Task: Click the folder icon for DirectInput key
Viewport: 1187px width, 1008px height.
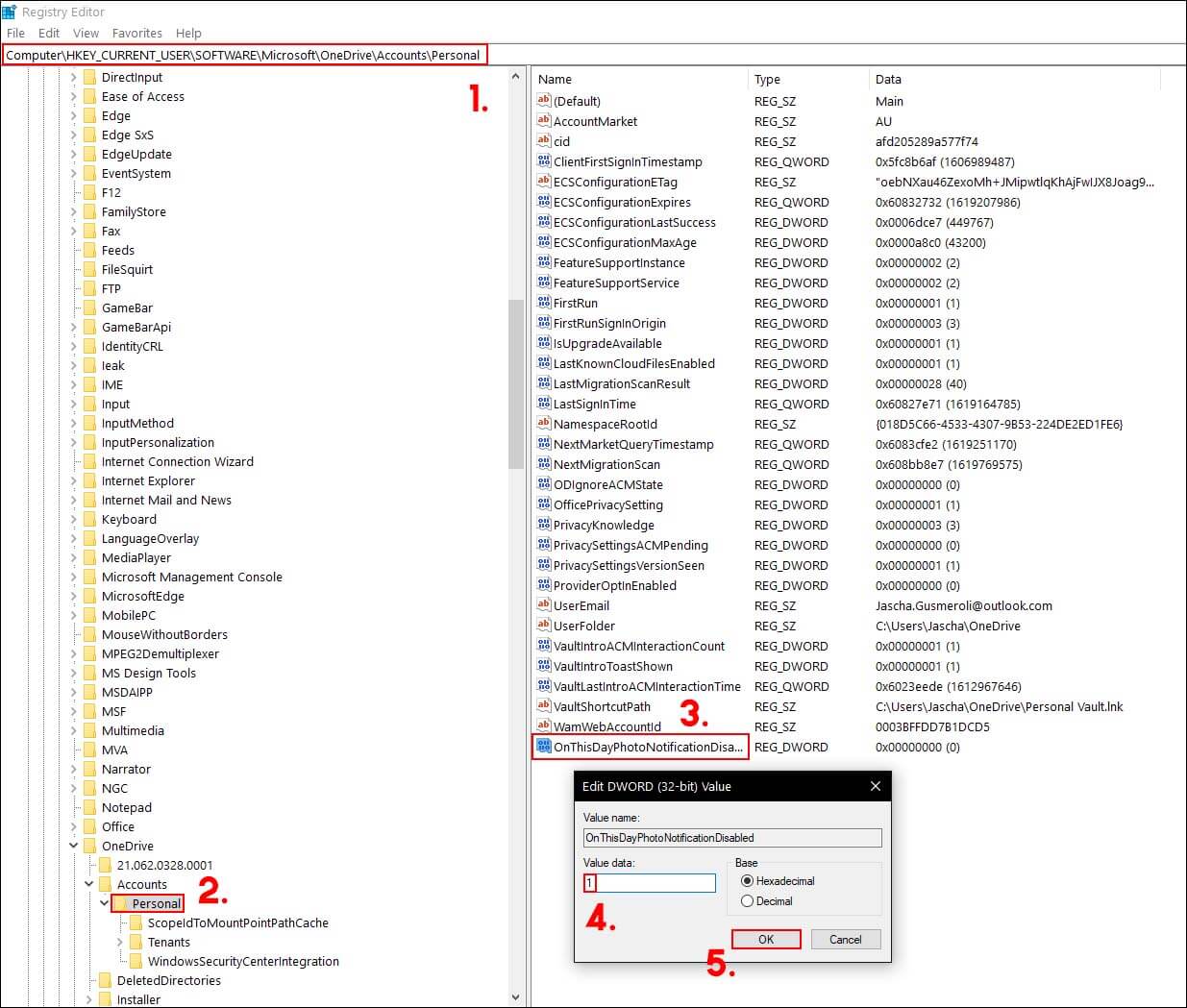Action: (90, 77)
